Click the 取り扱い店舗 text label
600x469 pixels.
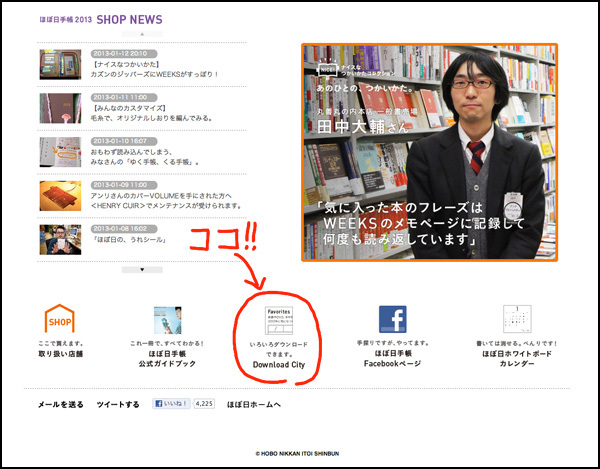(60, 354)
